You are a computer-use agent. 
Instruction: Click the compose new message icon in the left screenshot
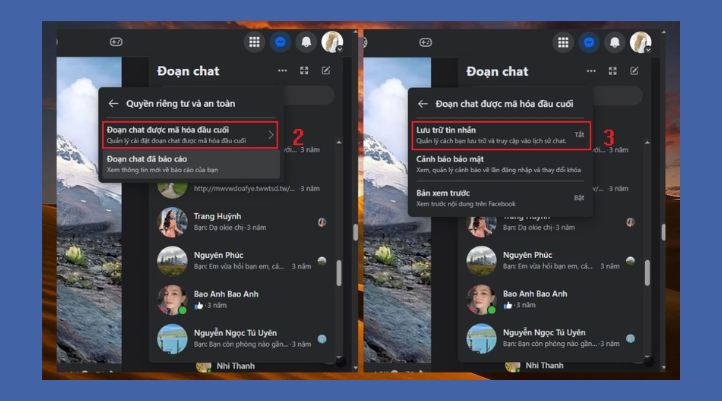[x=326, y=71]
